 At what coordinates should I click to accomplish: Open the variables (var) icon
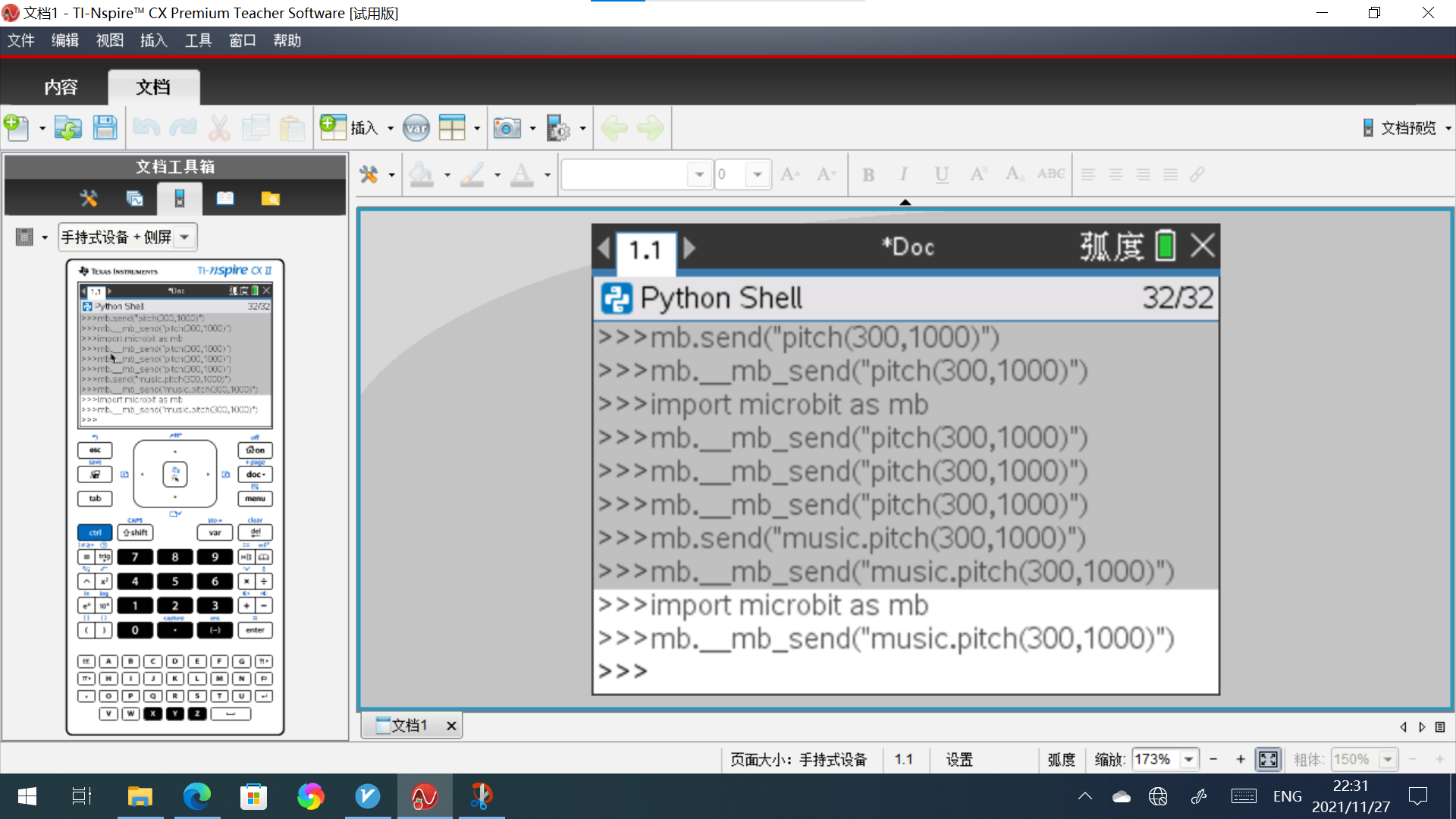[x=416, y=128]
